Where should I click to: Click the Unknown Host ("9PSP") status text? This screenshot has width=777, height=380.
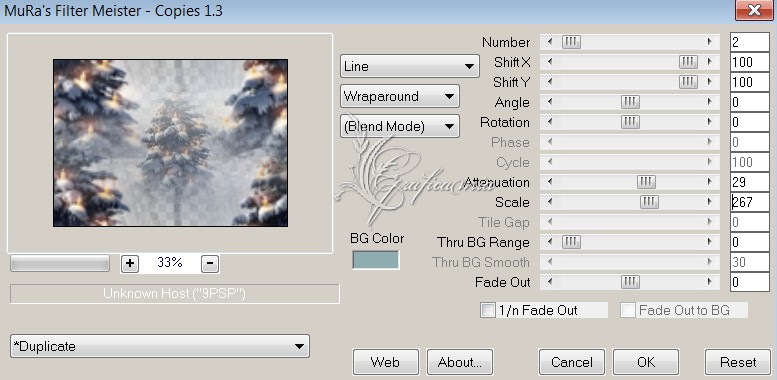[x=174, y=294]
